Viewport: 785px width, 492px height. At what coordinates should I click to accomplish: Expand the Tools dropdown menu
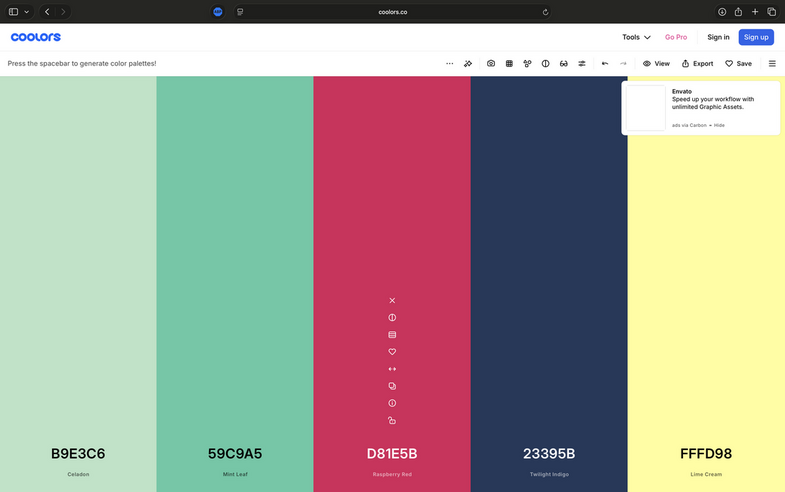(x=636, y=37)
